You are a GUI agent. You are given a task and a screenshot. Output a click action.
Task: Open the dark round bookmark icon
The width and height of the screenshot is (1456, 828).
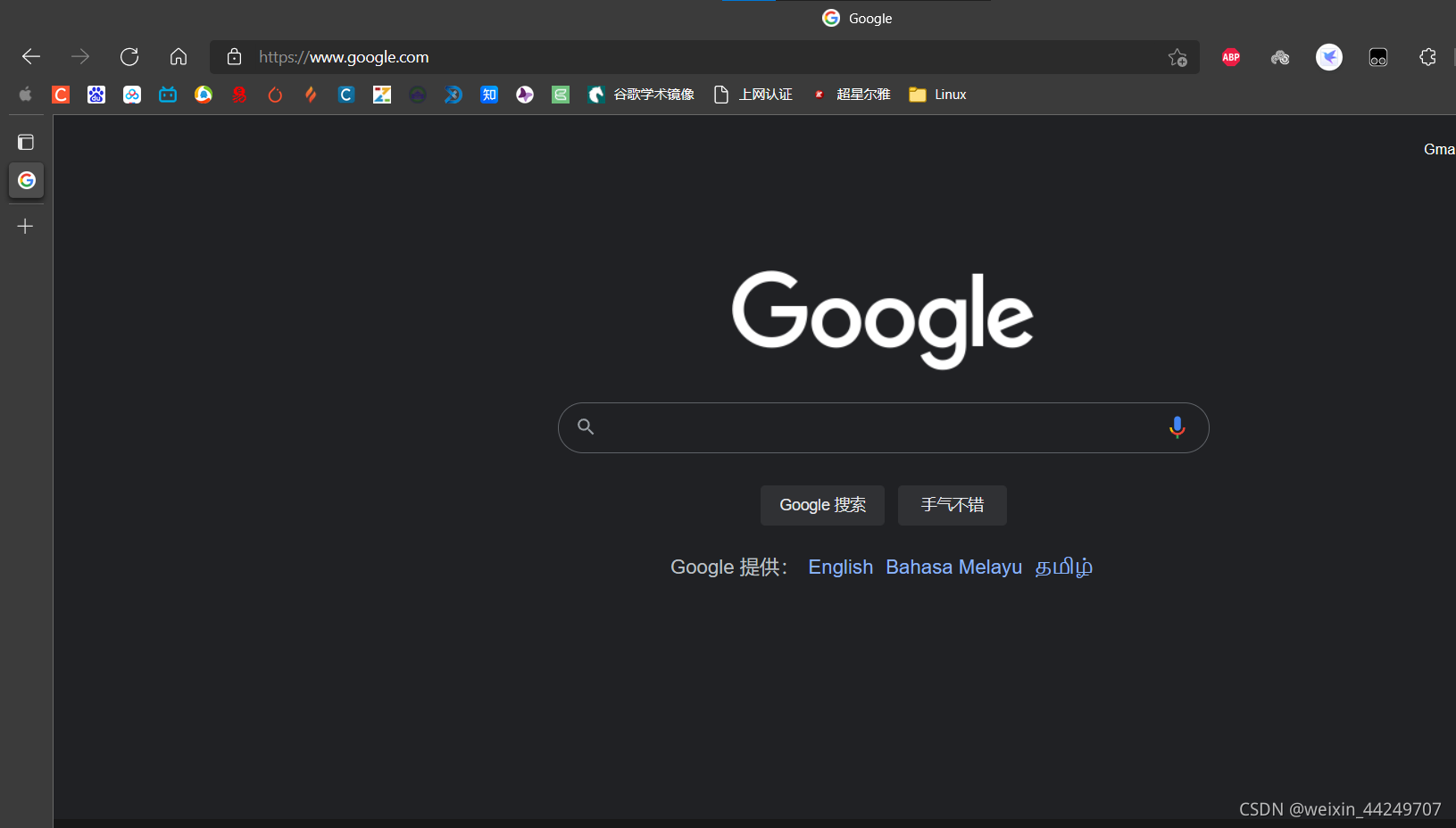[x=418, y=95]
